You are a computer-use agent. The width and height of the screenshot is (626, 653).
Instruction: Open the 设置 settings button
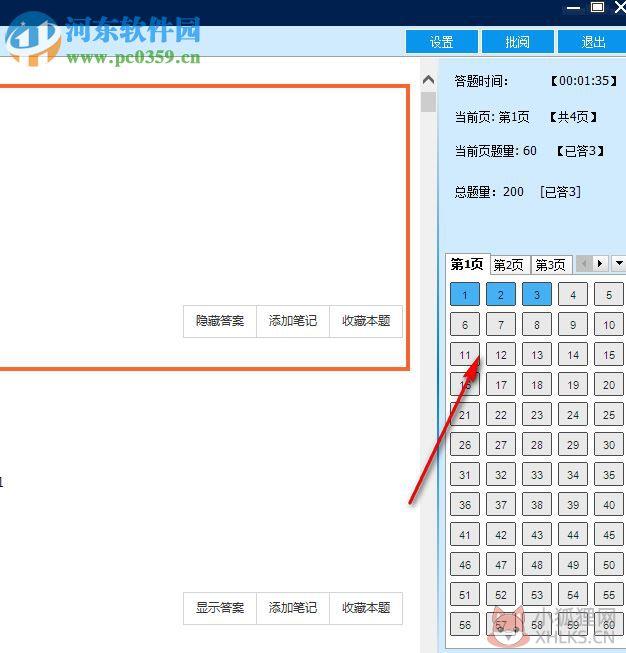(441, 42)
